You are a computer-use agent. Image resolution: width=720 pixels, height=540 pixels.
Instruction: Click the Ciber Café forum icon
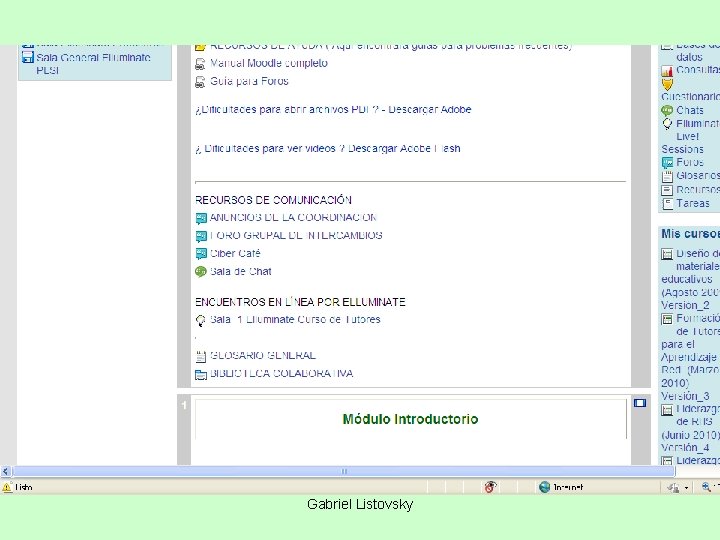(x=201, y=254)
